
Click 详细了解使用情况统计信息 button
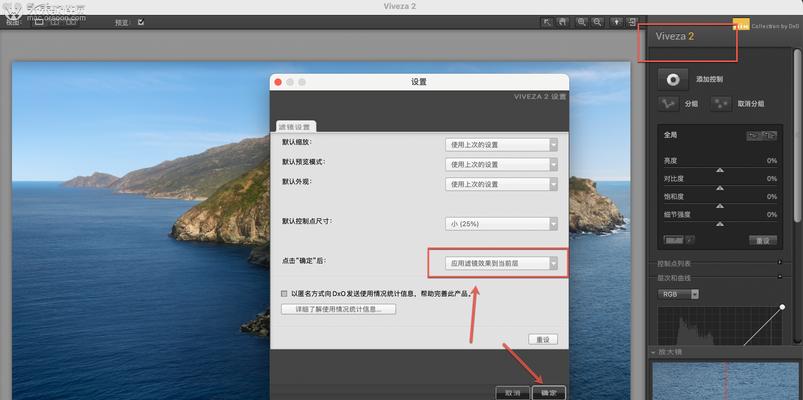(339, 309)
